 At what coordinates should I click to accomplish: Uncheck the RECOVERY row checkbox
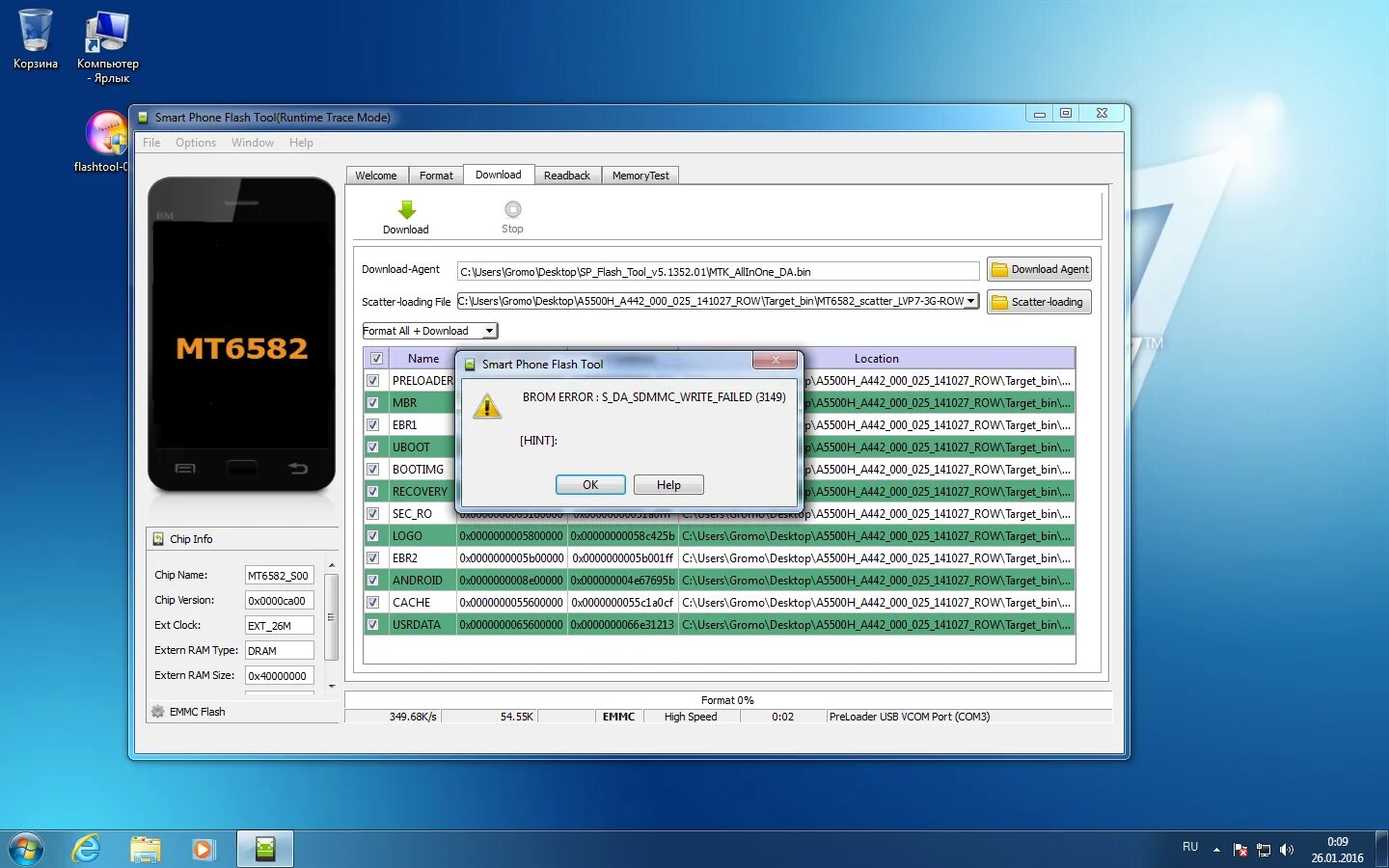point(372,492)
